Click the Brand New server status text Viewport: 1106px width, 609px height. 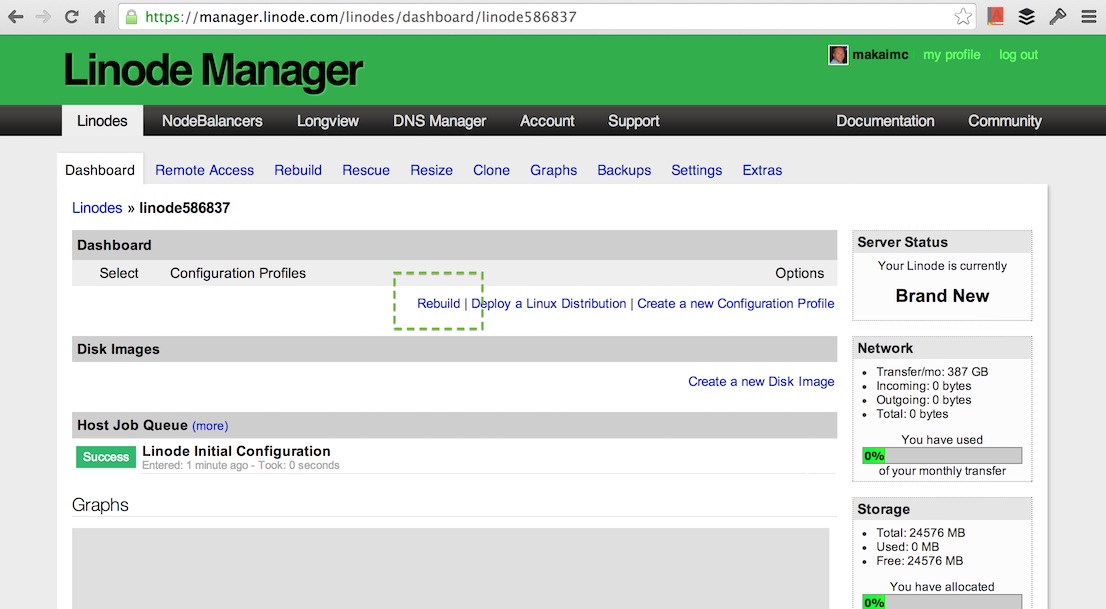coord(942,296)
